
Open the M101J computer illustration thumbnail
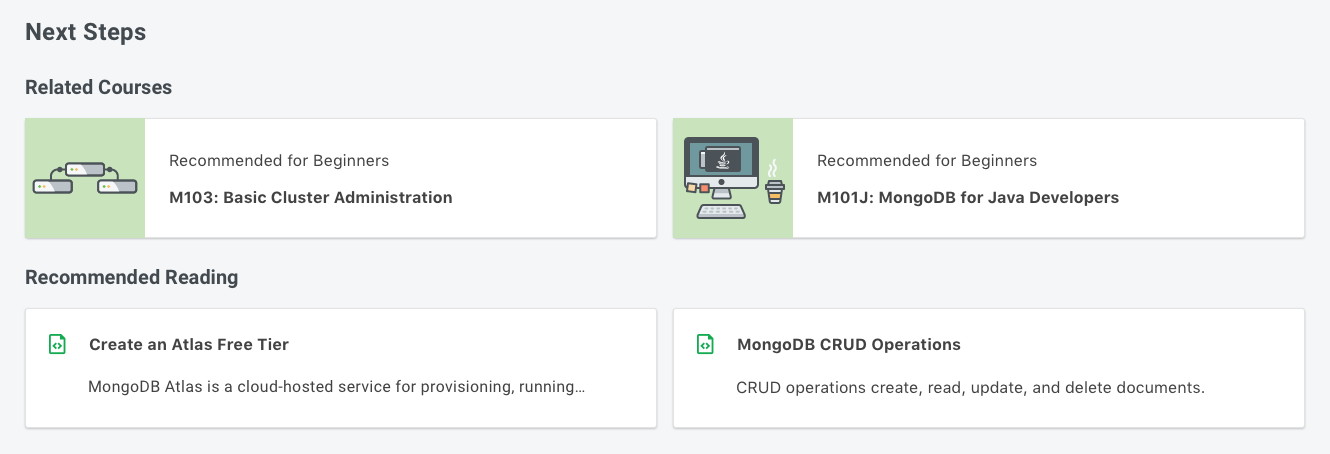[x=733, y=178]
